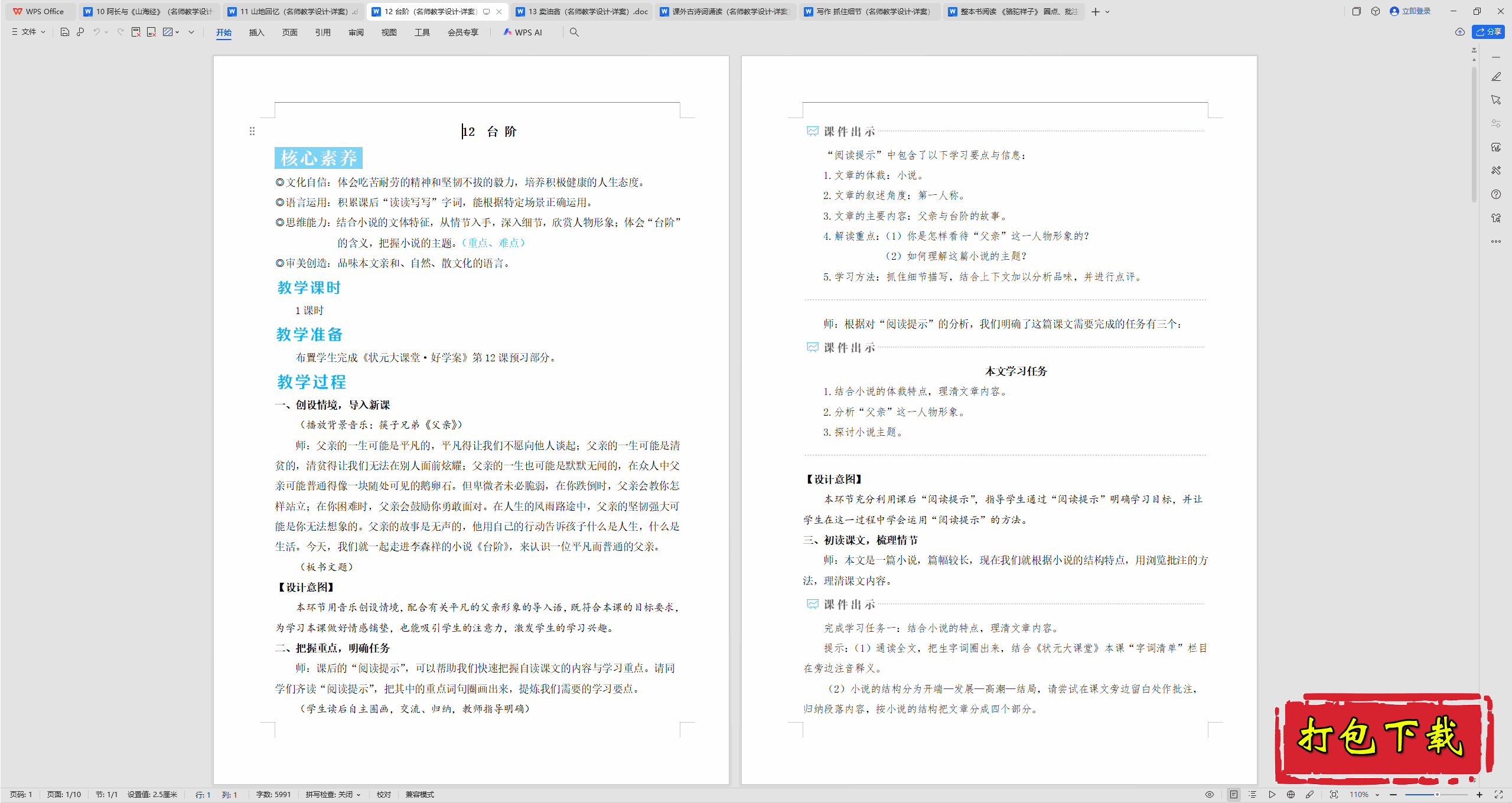Viewport: 1512px width, 803px height.
Task: Switch to web layout view
Action: 1291,795
